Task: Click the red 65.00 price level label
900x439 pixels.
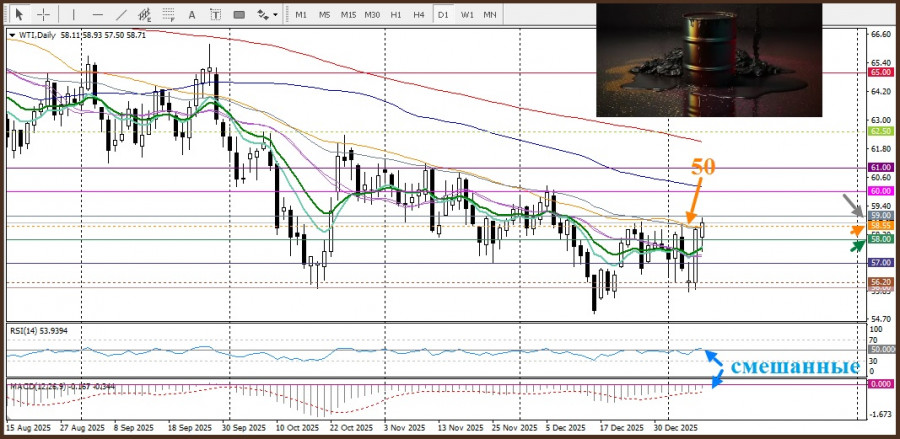Action: [x=880, y=72]
